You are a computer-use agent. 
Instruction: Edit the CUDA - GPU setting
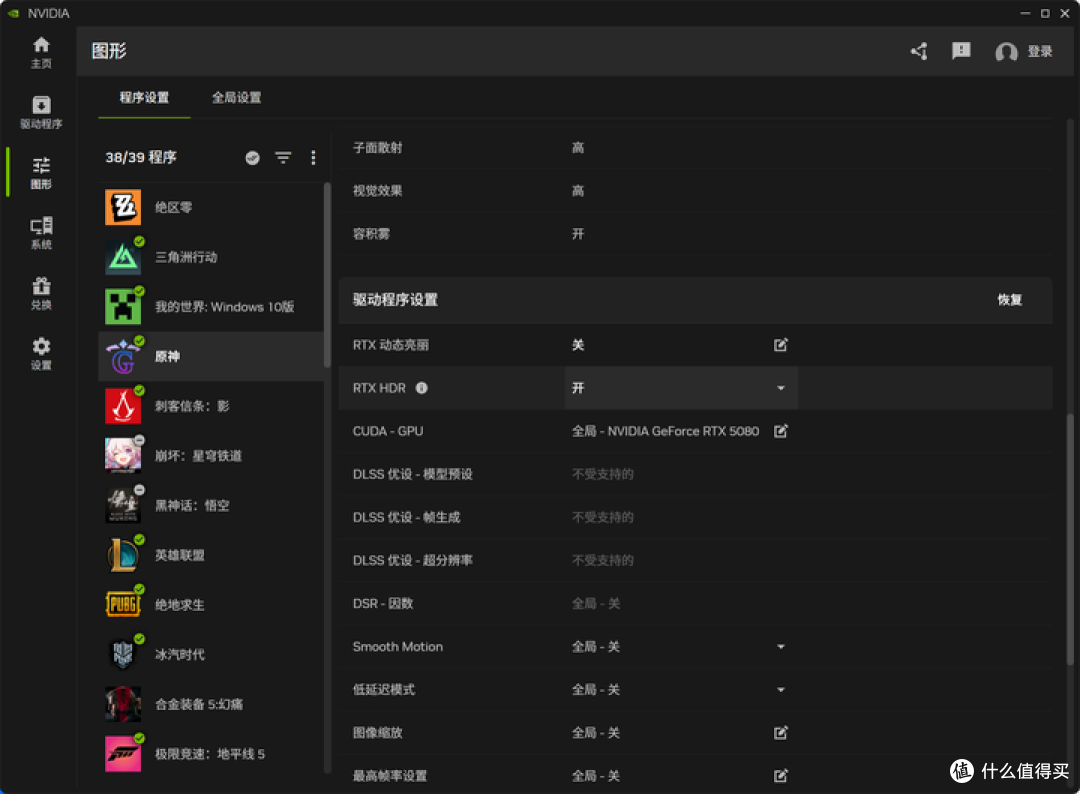click(780, 431)
